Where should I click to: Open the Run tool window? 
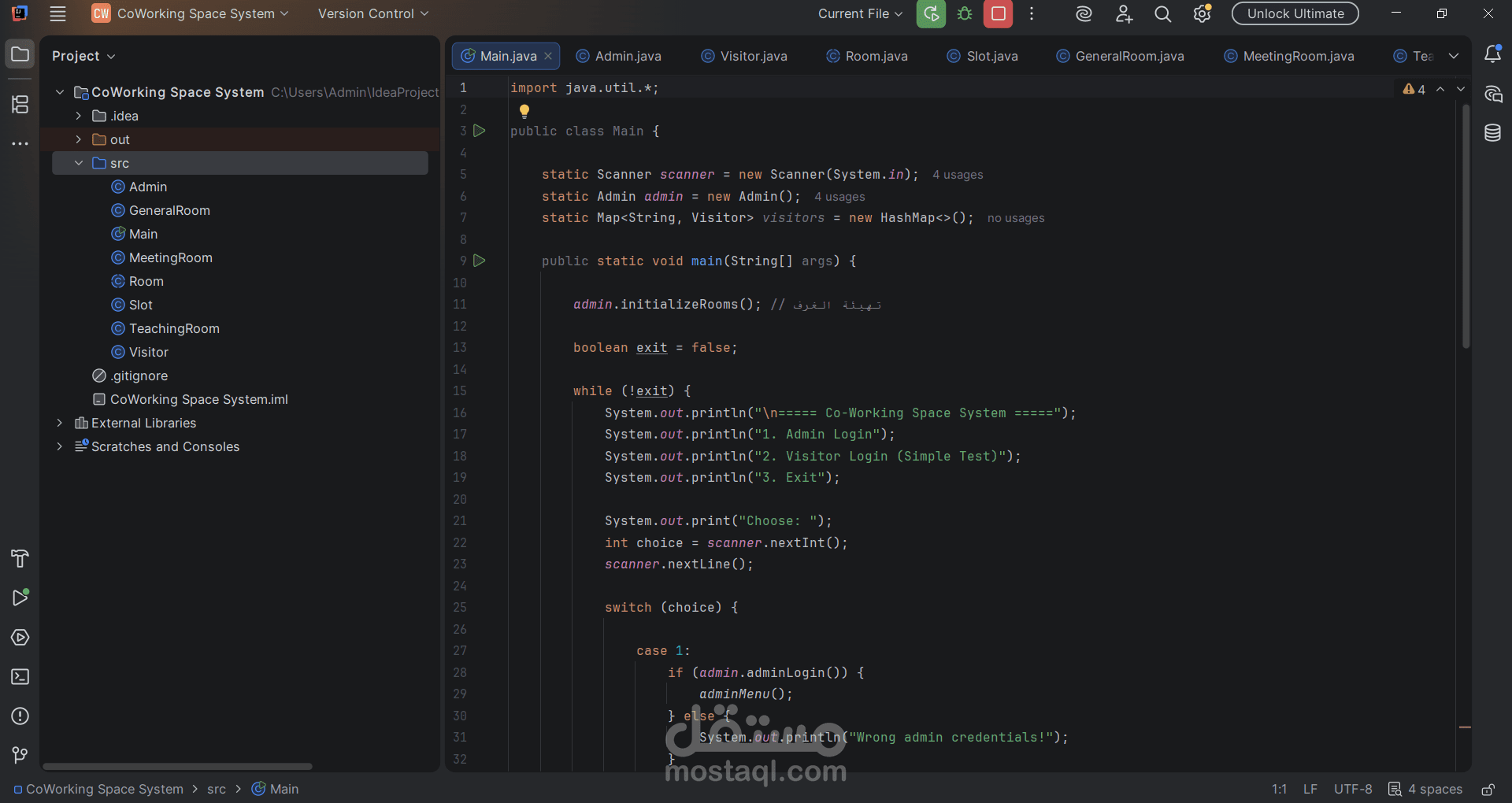click(20, 598)
